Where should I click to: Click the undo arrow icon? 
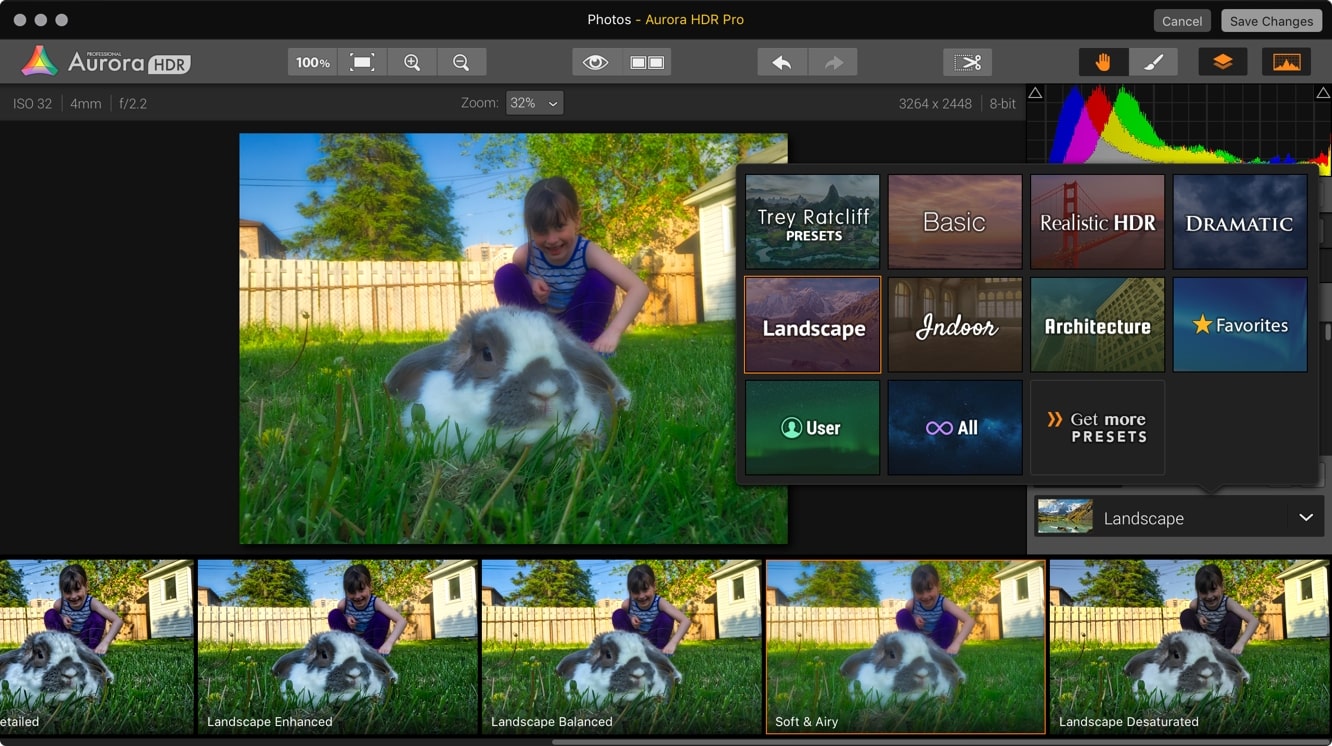[782, 62]
